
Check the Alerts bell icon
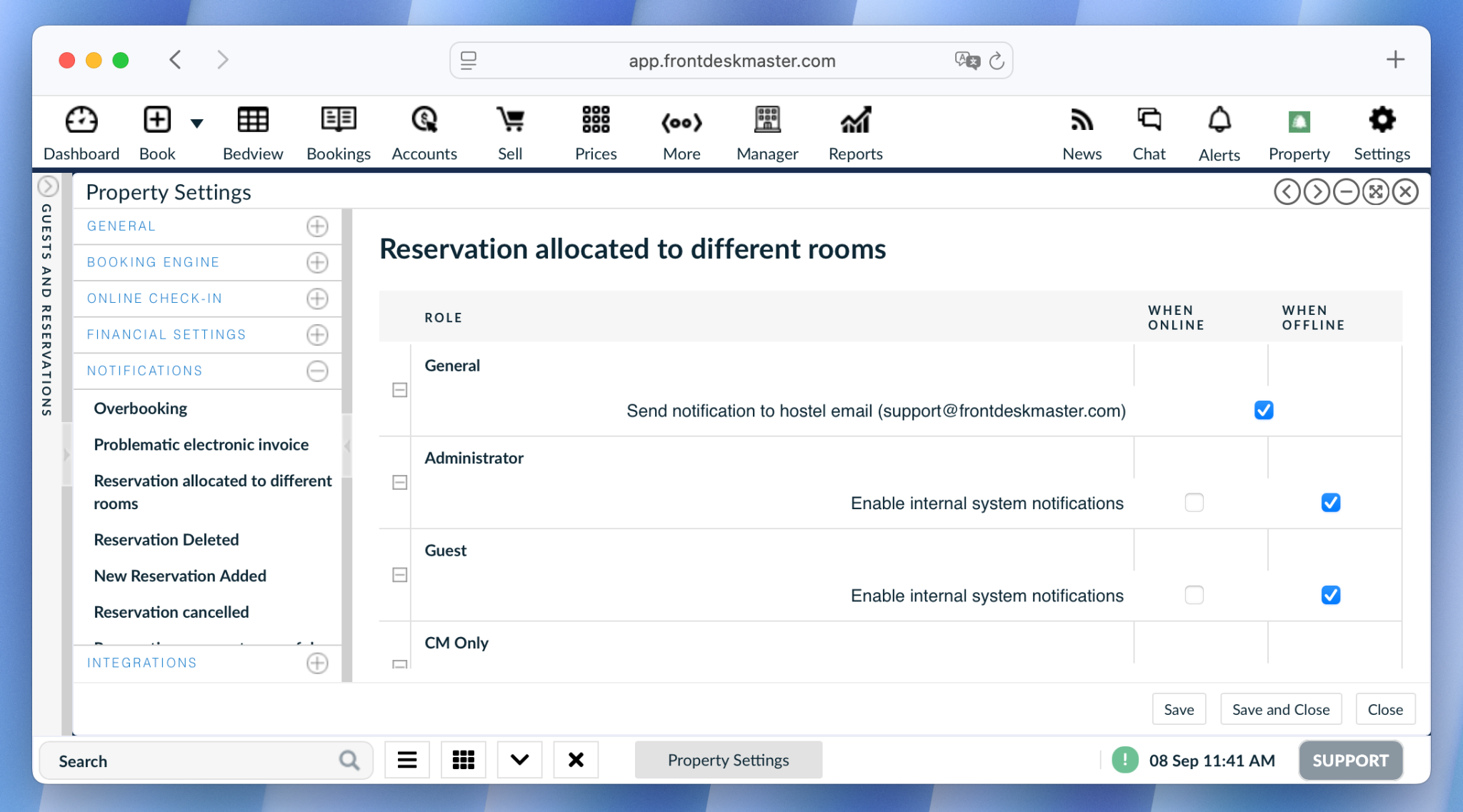pos(1219,132)
